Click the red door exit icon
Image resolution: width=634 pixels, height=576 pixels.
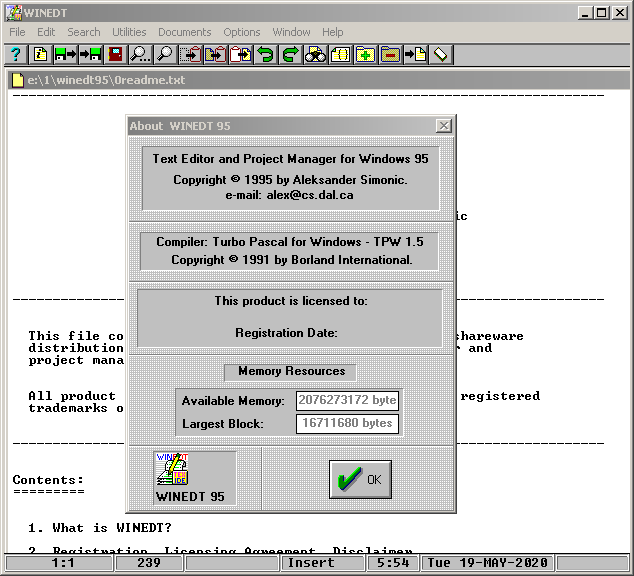point(115,54)
